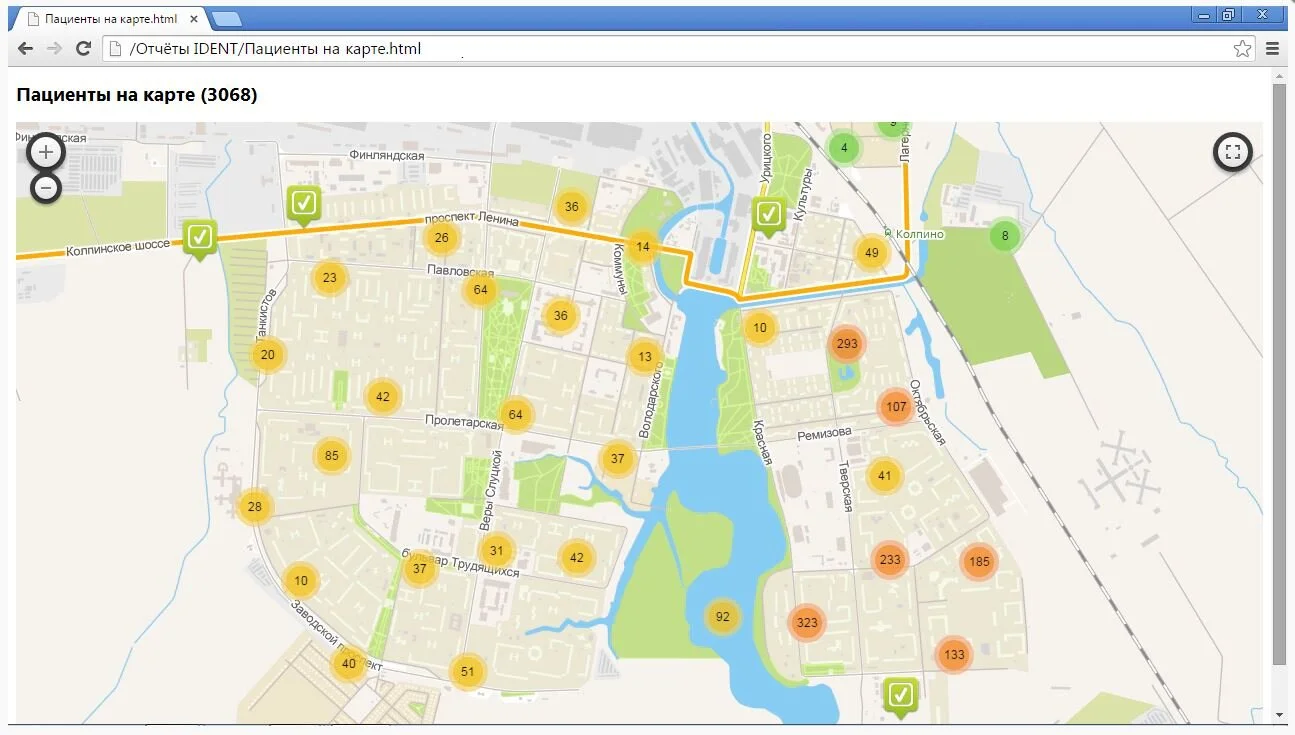Select the Пациенты на карте.html tab
Screen dimensions: 1295x735
point(110,19)
